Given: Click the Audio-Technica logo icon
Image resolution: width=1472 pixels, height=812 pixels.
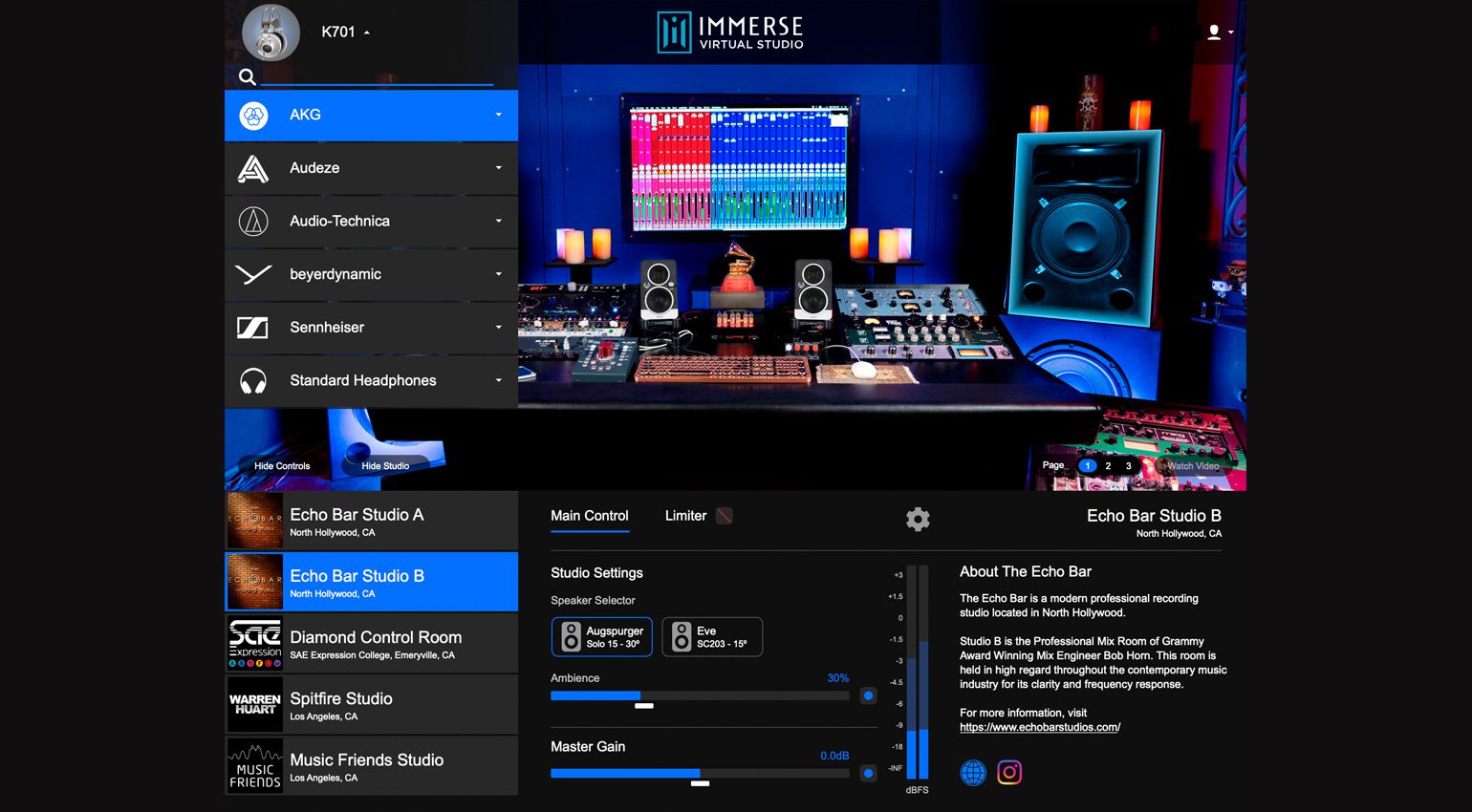Looking at the screenshot, I should tap(253, 222).
